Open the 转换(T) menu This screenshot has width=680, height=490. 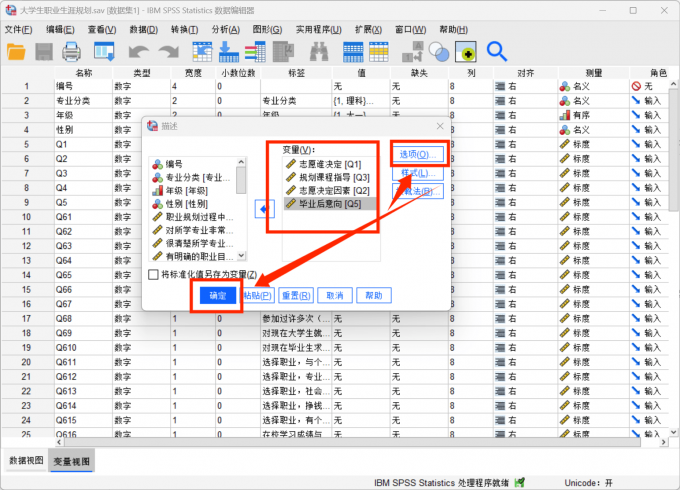[x=184, y=29]
